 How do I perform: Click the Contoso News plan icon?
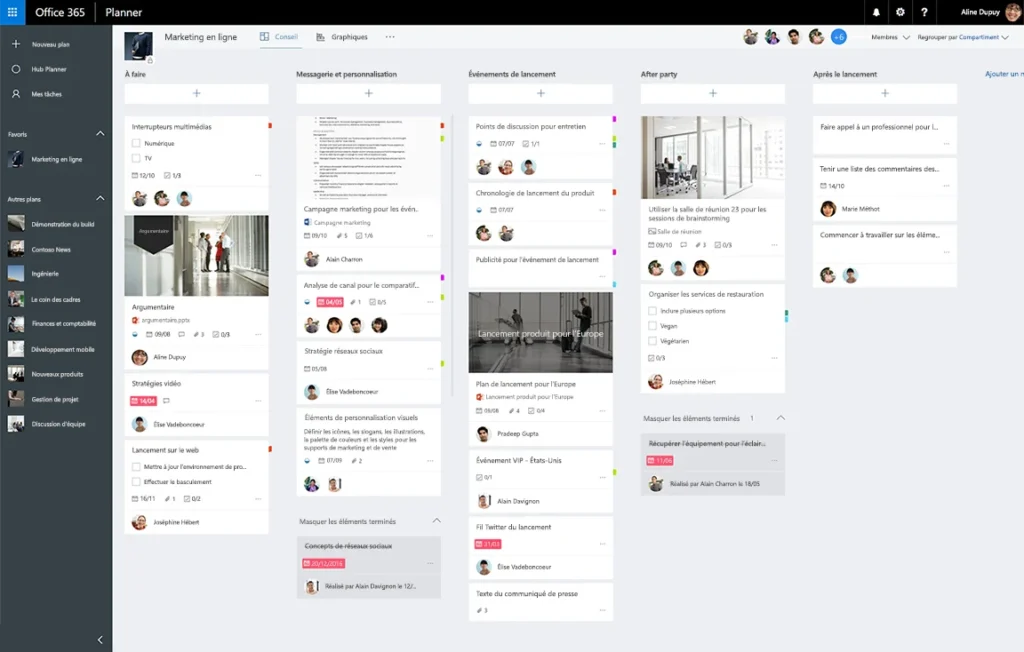[16, 249]
